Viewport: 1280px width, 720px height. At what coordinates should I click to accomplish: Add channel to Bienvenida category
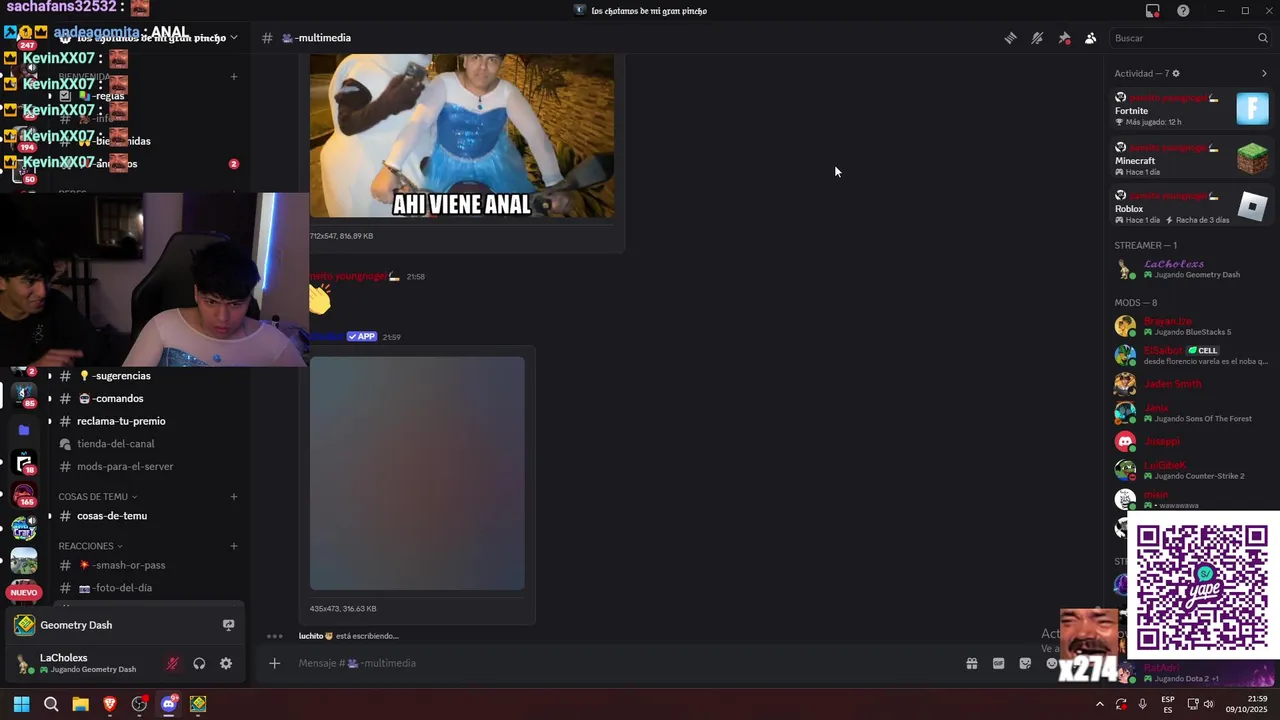(234, 76)
